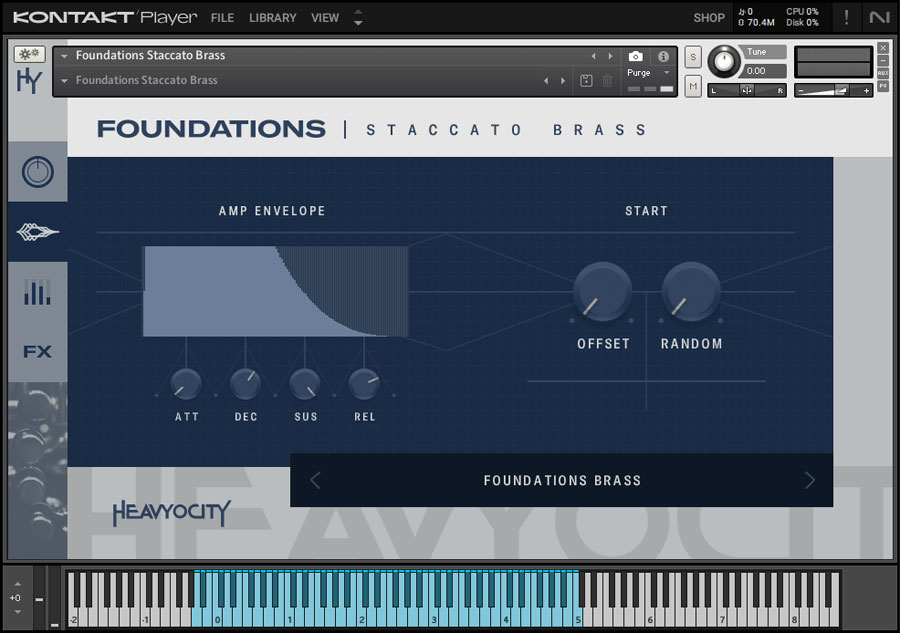This screenshot has height=633, width=900.
Task: Click the Tune knob
Action: (724, 61)
